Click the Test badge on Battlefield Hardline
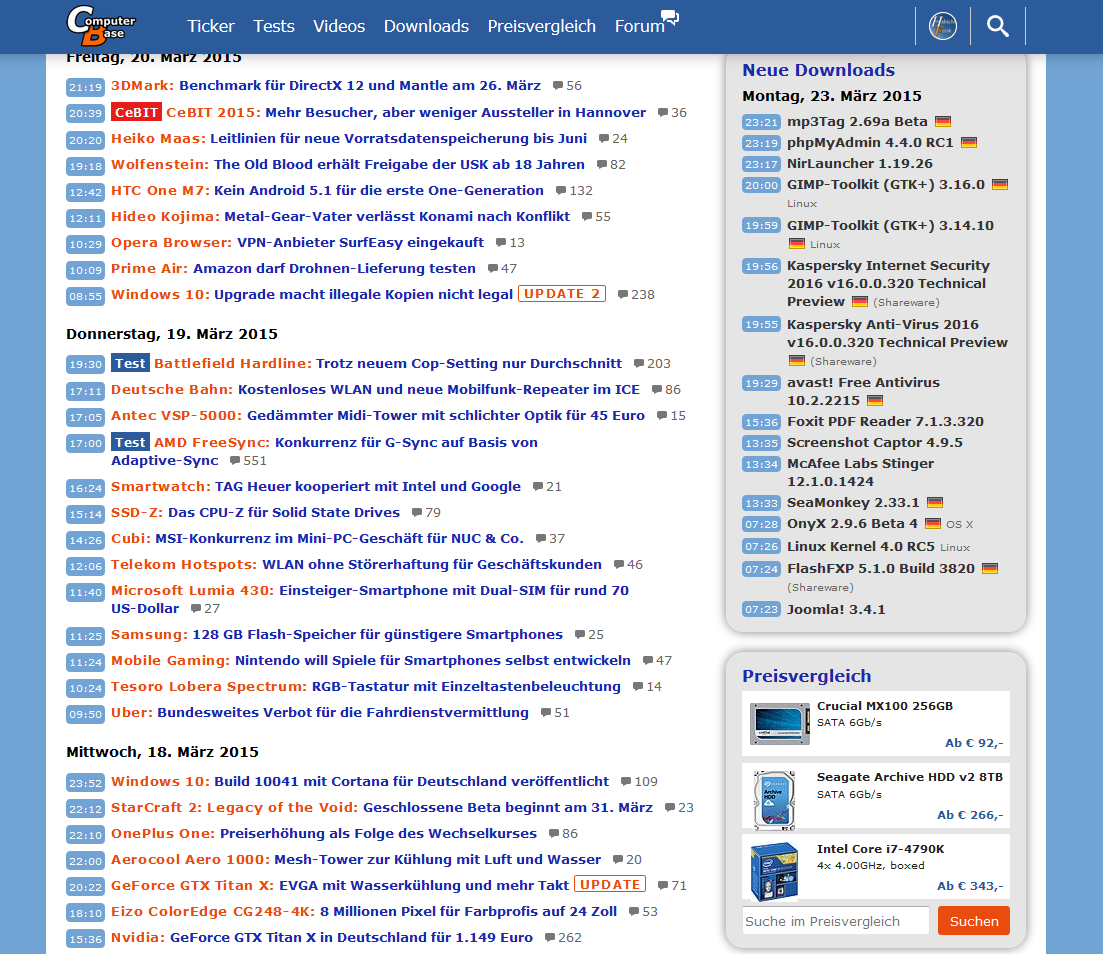Screen dimensions: 1103x954 coord(130,364)
